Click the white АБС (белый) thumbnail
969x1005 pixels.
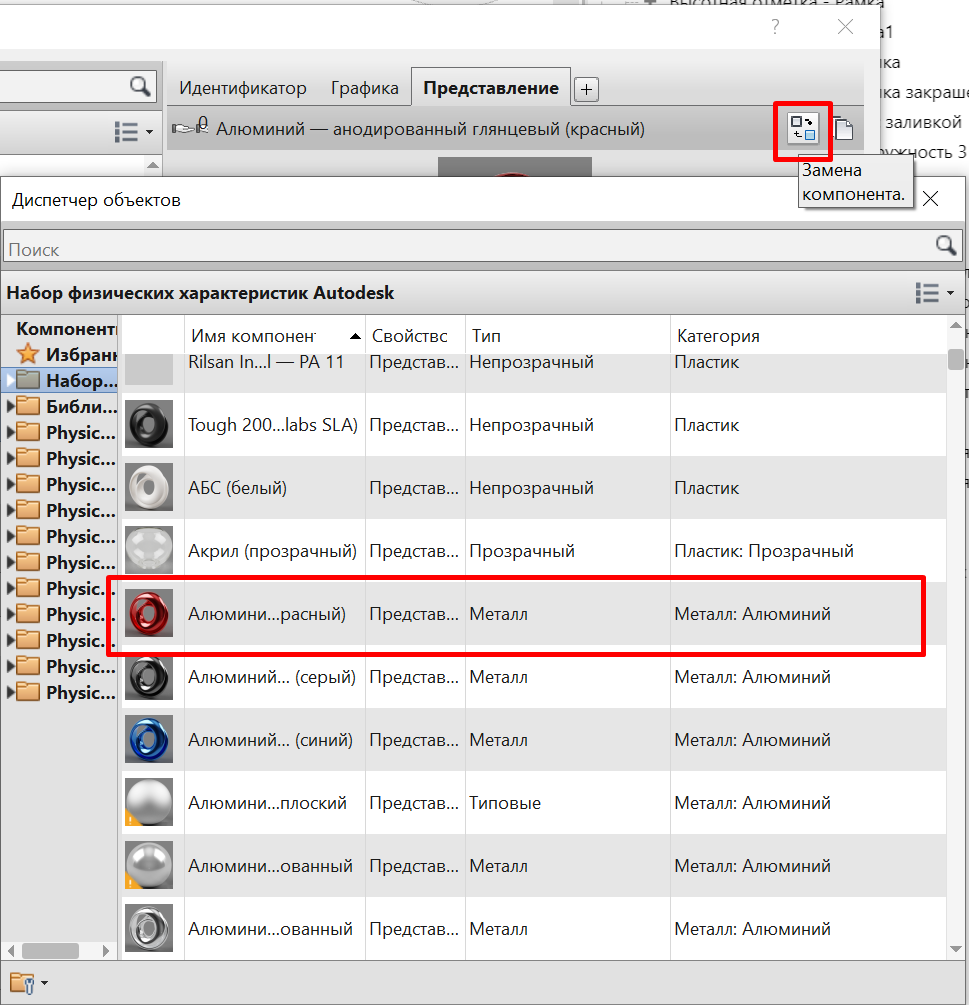pos(149,487)
